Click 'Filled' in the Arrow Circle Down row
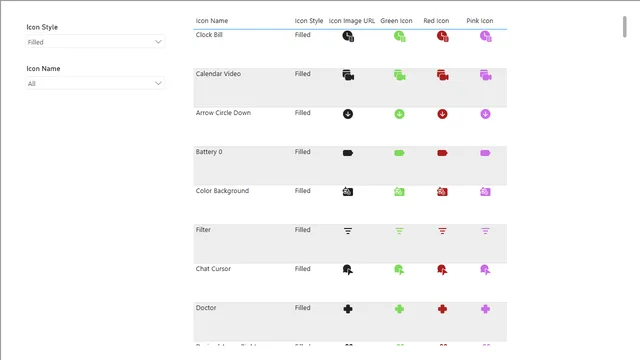The height and width of the screenshot is (360, 640). click(303, 113)
